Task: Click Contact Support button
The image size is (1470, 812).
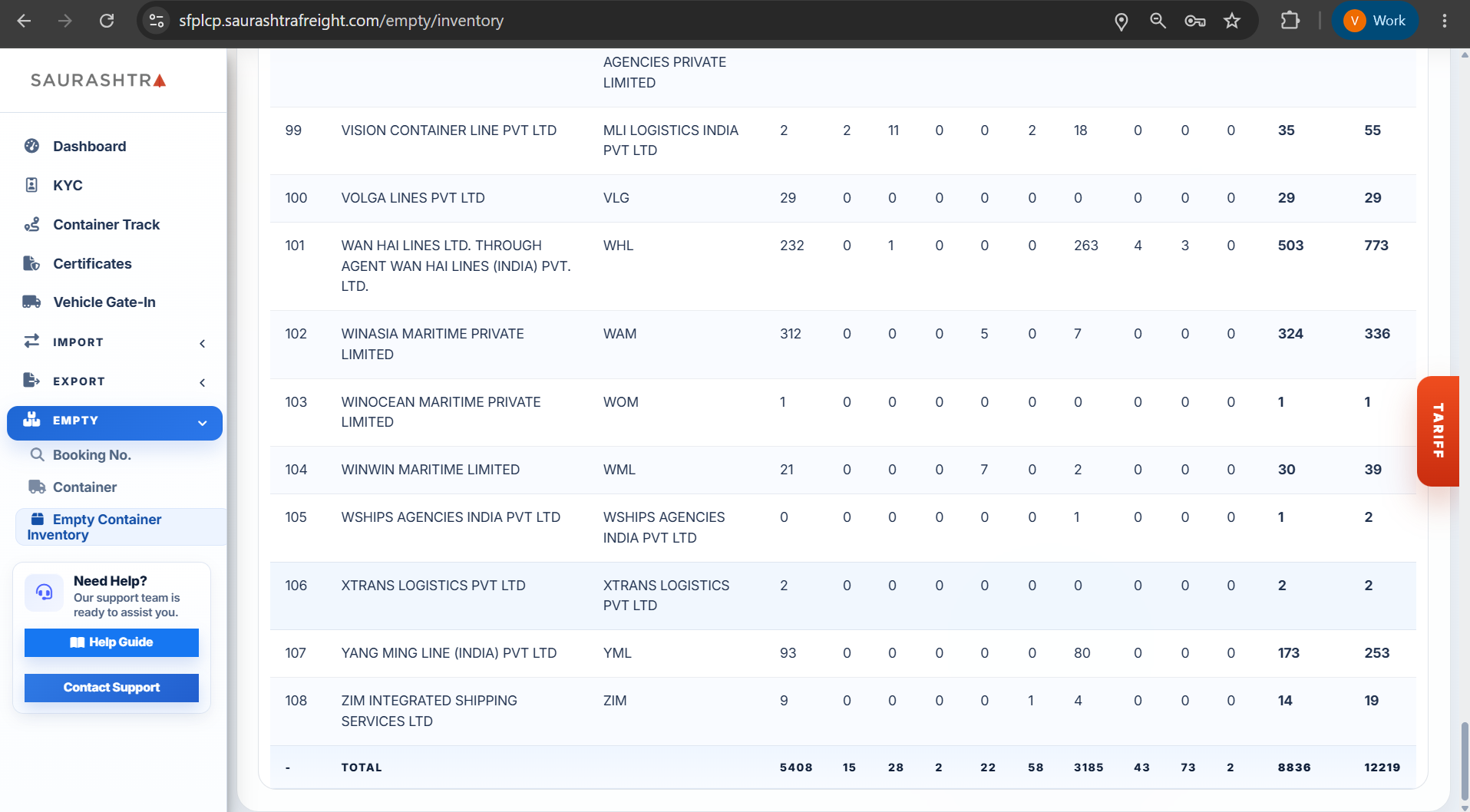Action: coord(111,688)
